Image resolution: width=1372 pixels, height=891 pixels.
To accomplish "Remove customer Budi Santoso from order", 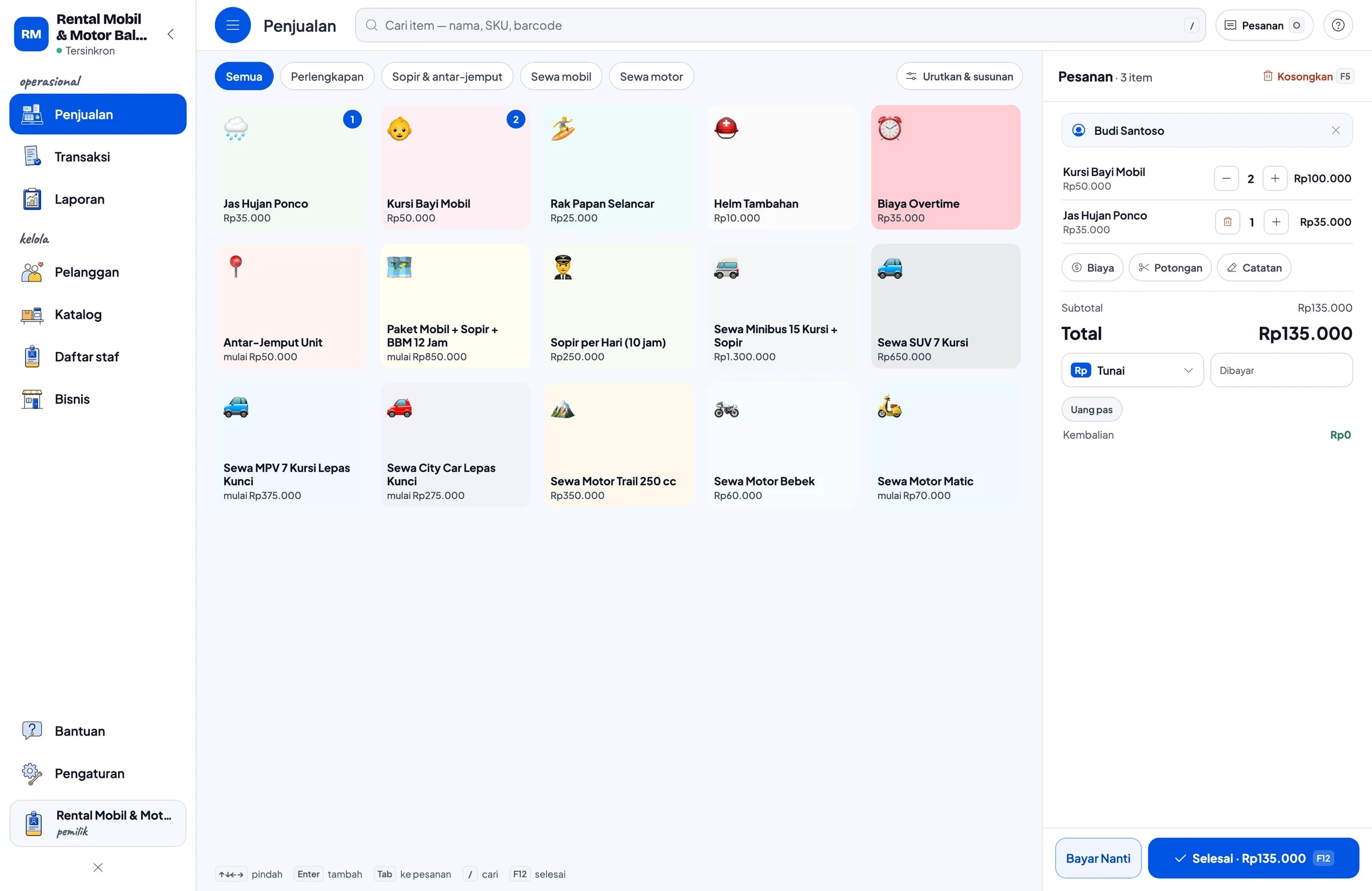I will click(1335, 130).
